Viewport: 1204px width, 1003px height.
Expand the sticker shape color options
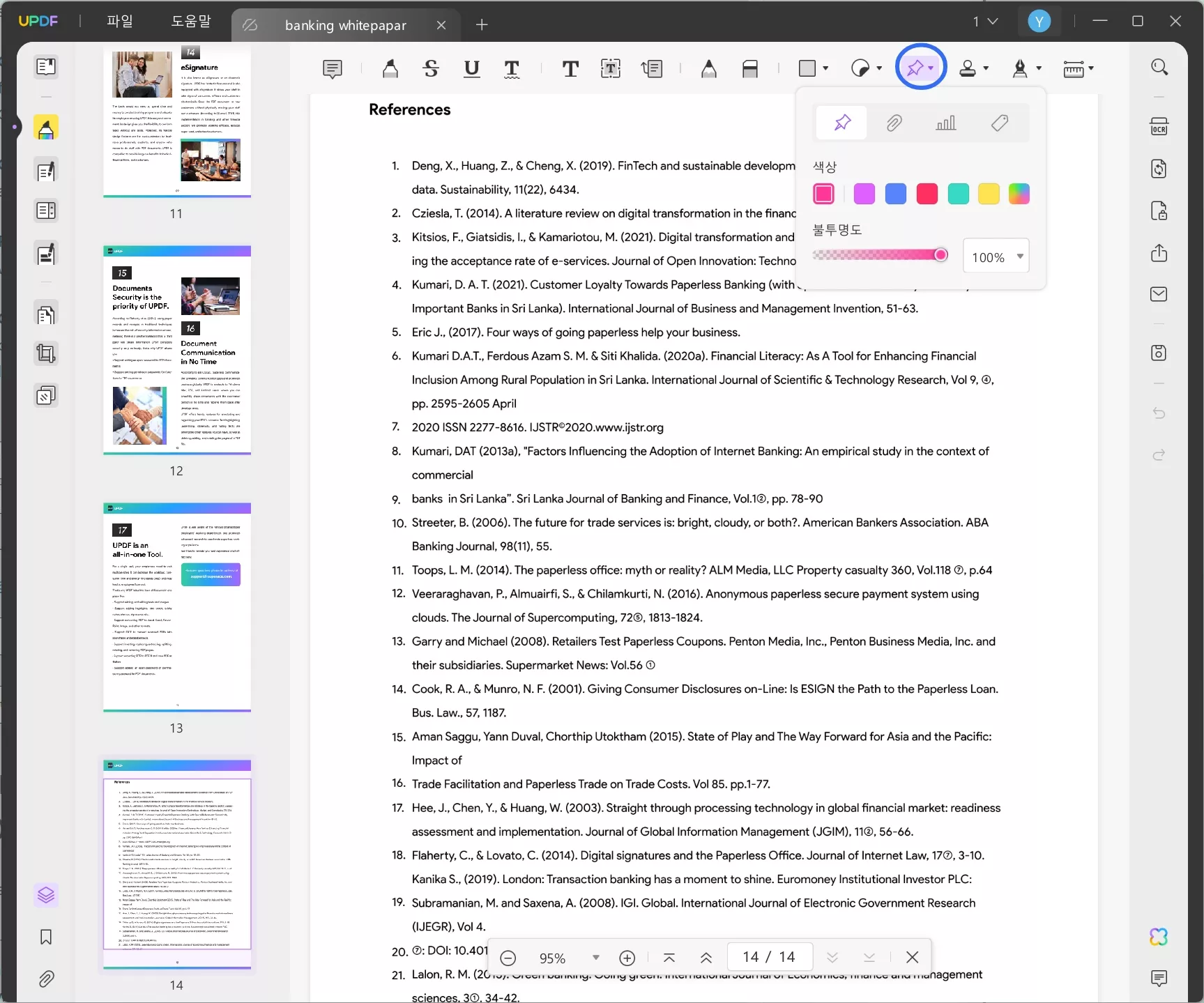point(880,68)
